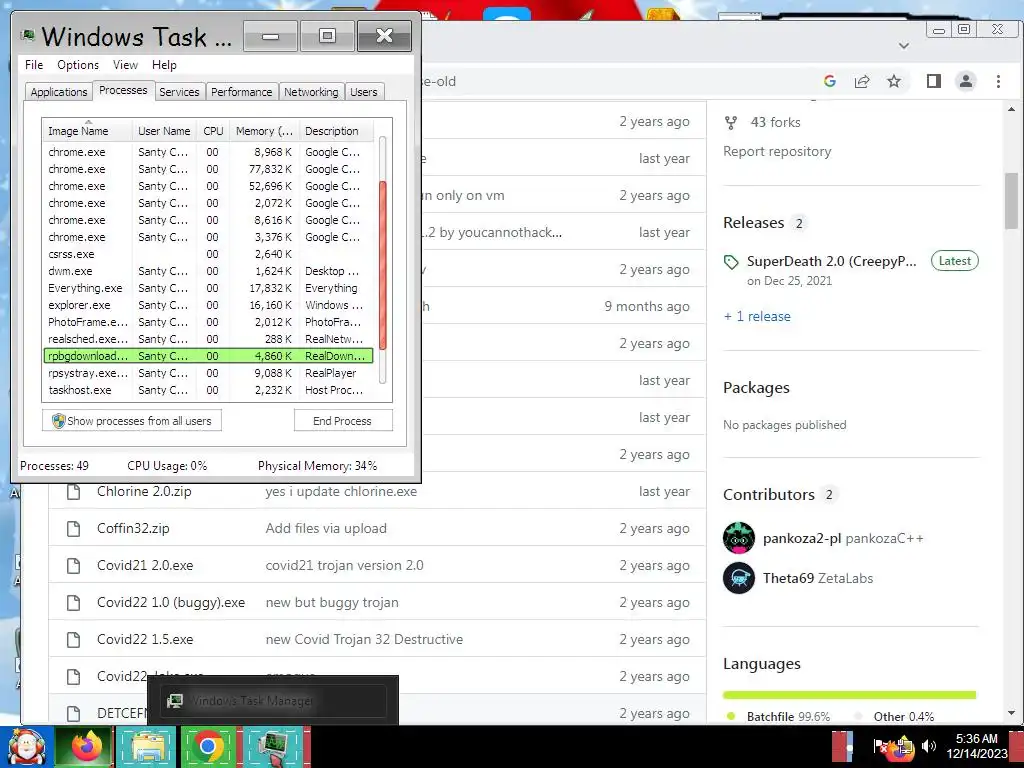The height and width of the screenshot is (768, 1024).
Task: Sort by Memory column header
Action: click(x=264, y=131)
